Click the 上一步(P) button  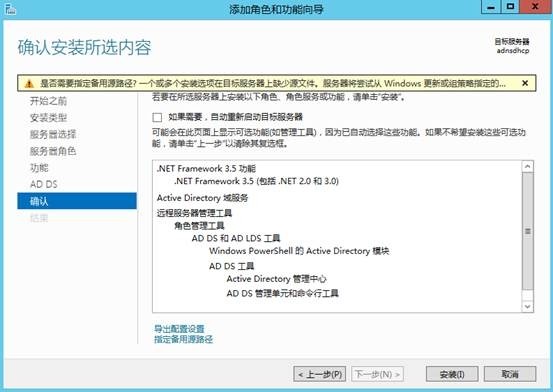(x=320, y=374)
